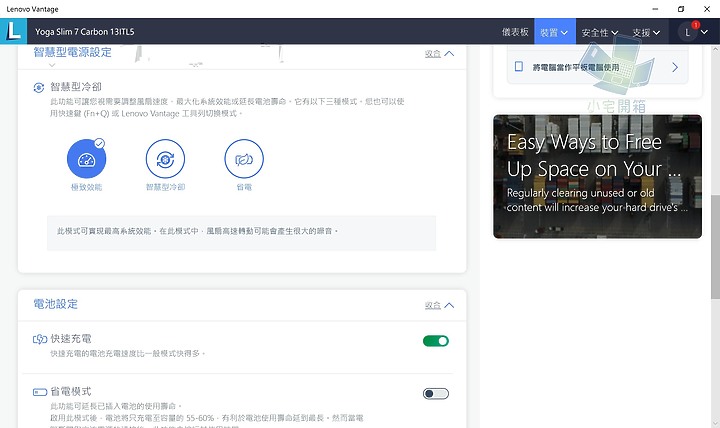Minimize the Lenovo Vantage window
Viewport: 720px width, 428px height.
[x=655, y=9]
